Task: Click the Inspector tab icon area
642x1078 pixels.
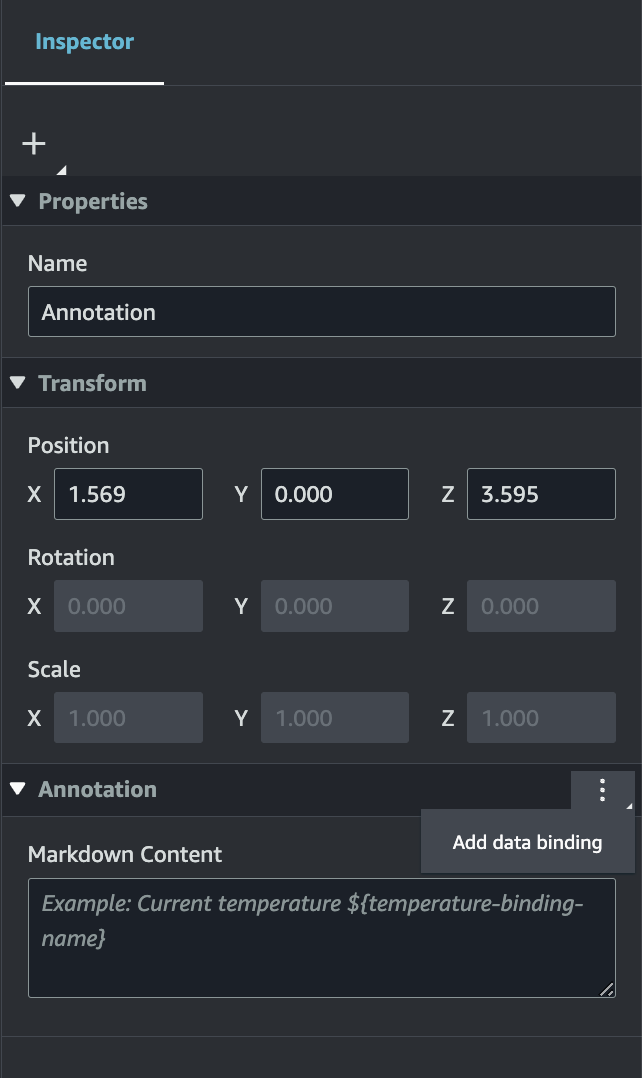Action: (x=83, y=41)
